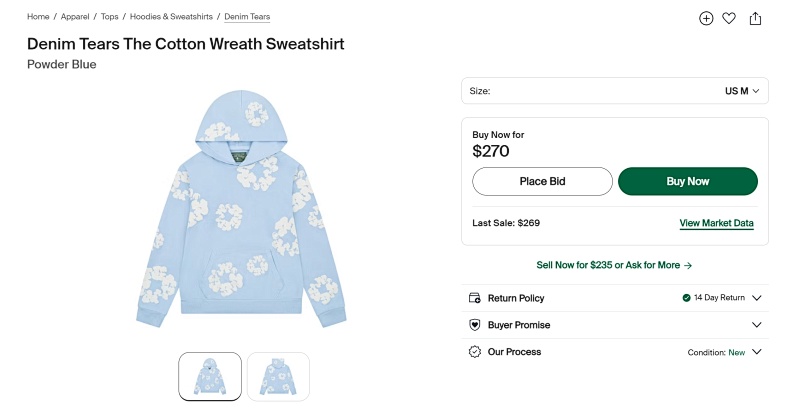800x409 pixels.
Task: Expand the Our Process chevron
Action: tap(757, 352)
